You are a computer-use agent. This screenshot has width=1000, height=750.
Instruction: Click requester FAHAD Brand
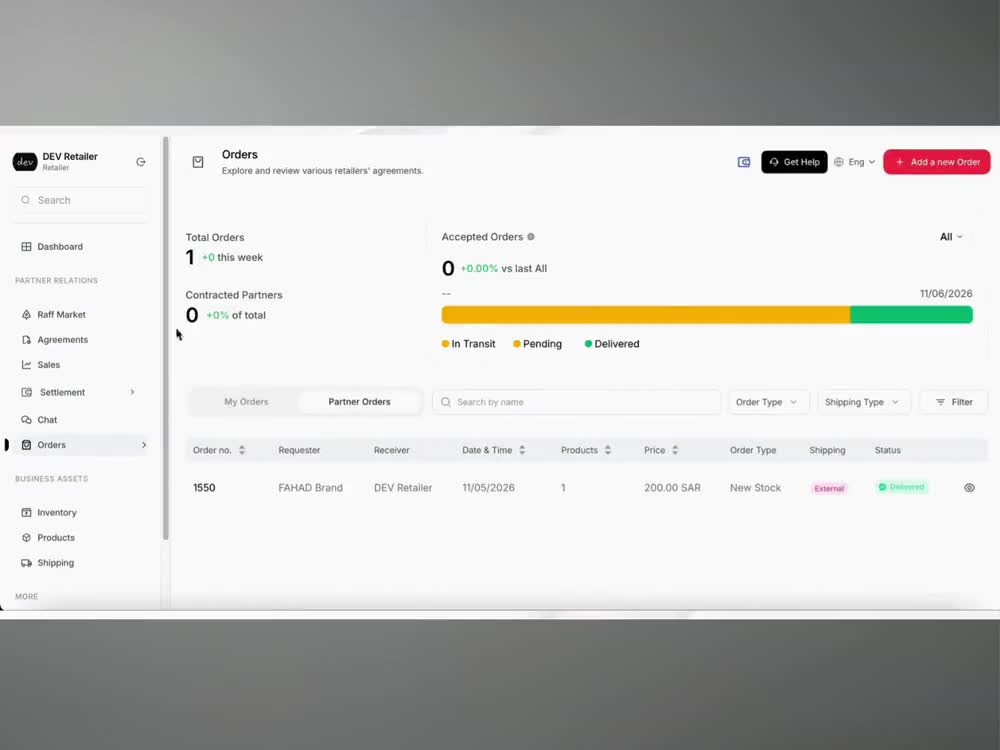(x=310, y=488)
